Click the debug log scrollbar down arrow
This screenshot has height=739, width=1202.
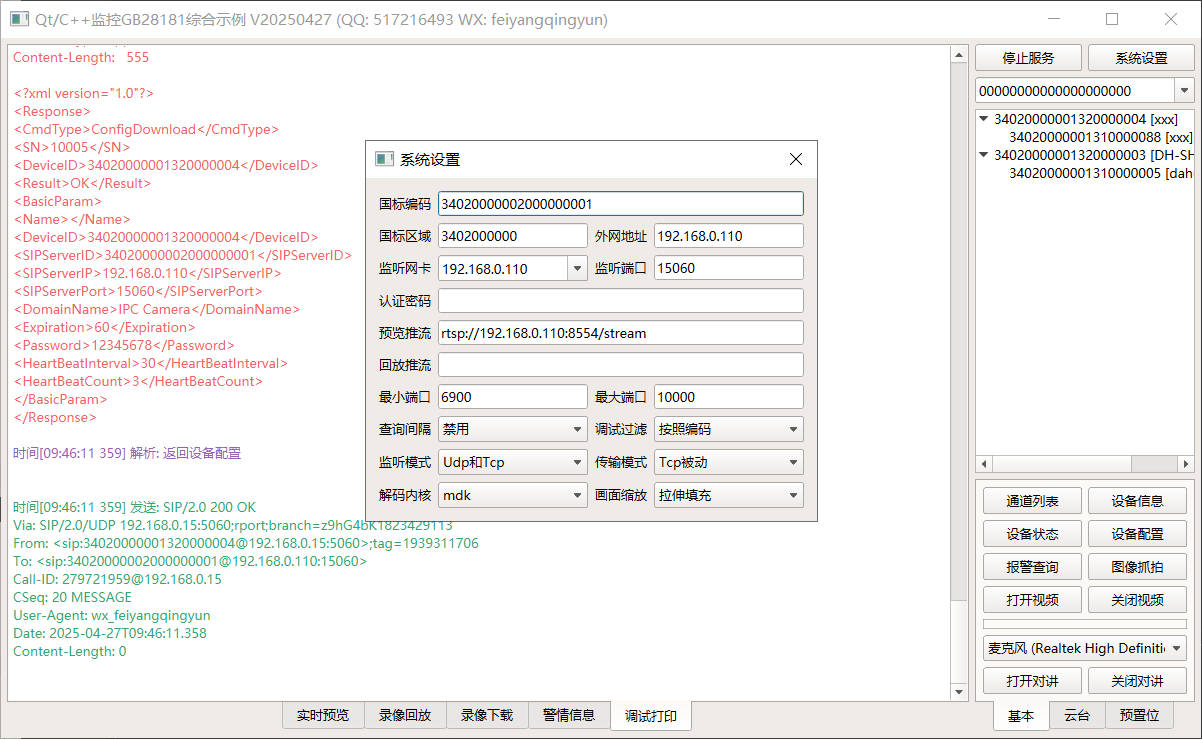coord(960,692)
